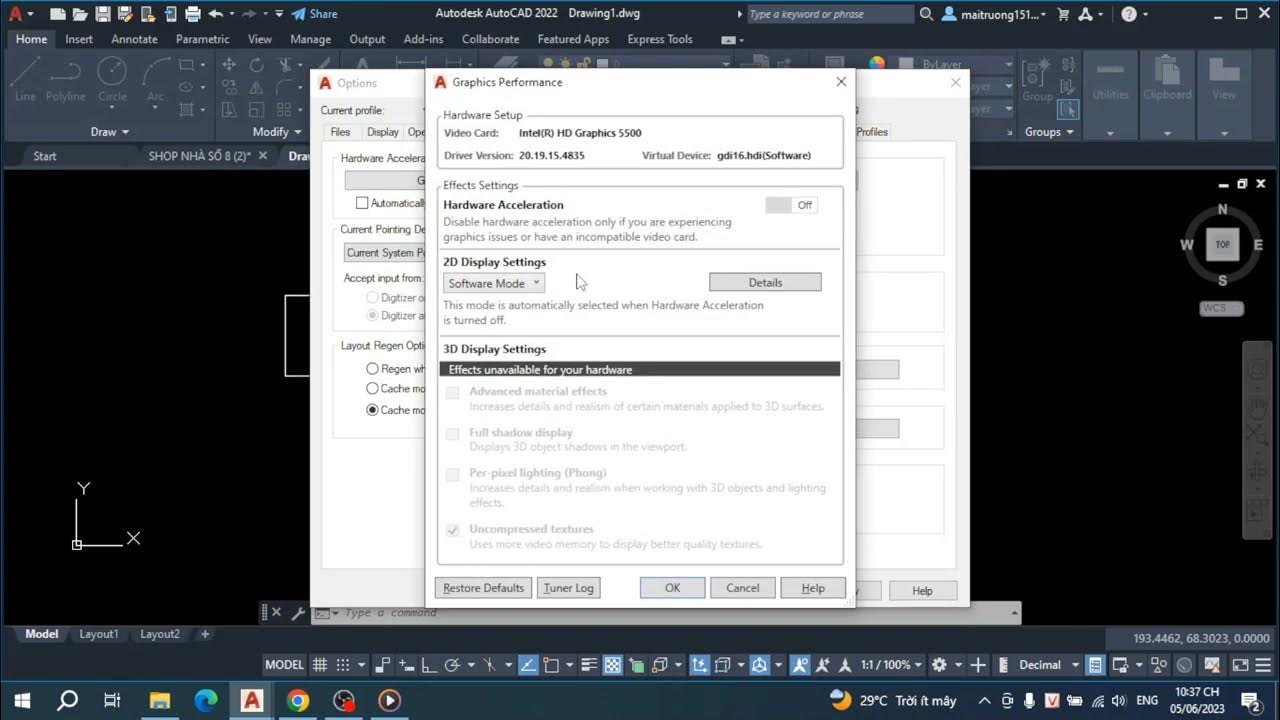Expand the Modify panel dropdown
The width and height of the screenshot is (1280, 720).
tap(277, 132)
